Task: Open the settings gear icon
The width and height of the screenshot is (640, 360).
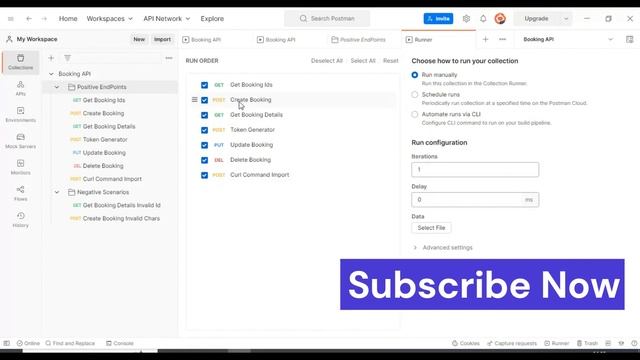Action: pyautogui.click(x=466, y=19)
